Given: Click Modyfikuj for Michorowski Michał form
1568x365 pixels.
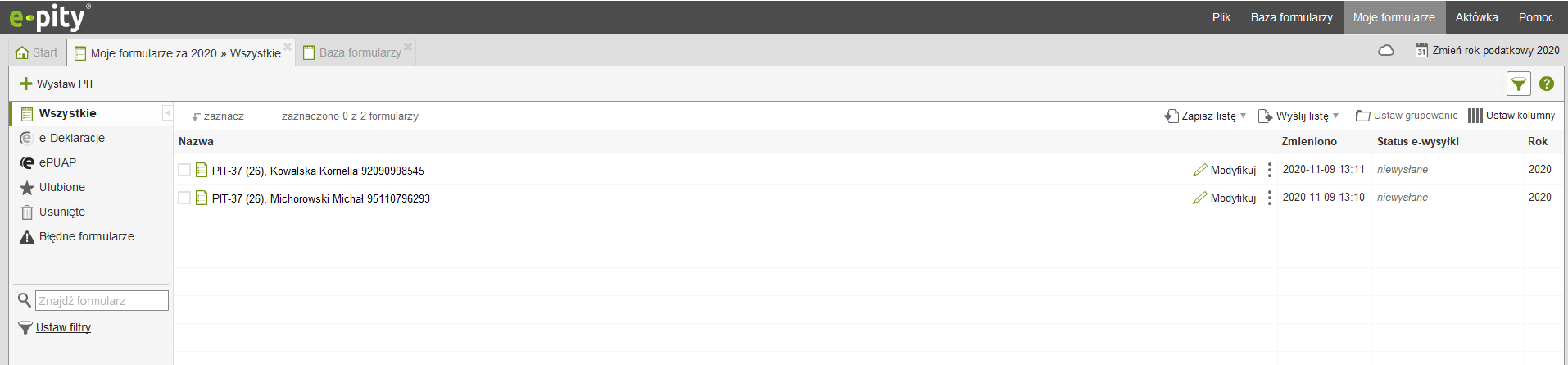Looking at the screenshot, I should tap(1225, 198).
